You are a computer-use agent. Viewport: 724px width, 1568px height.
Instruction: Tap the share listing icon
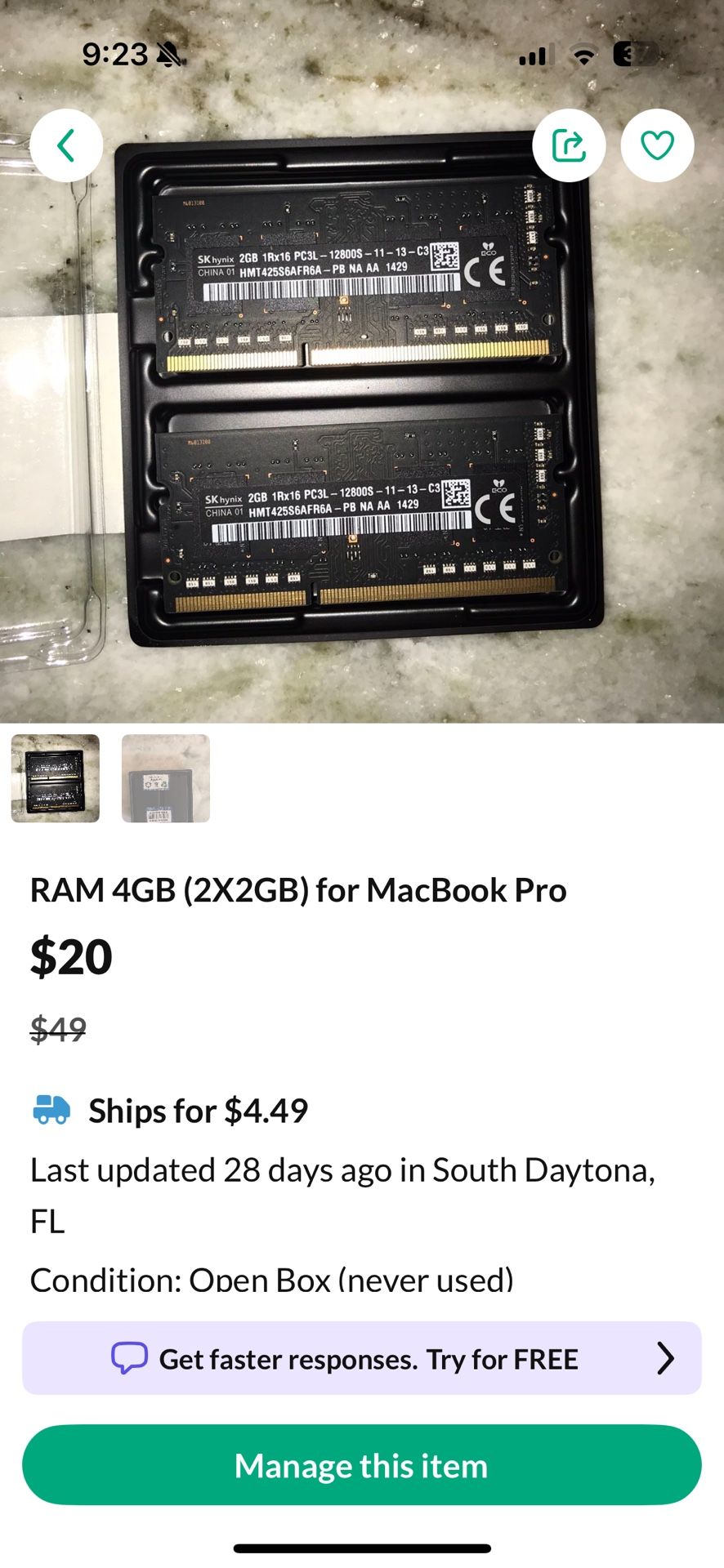[569, 145]
